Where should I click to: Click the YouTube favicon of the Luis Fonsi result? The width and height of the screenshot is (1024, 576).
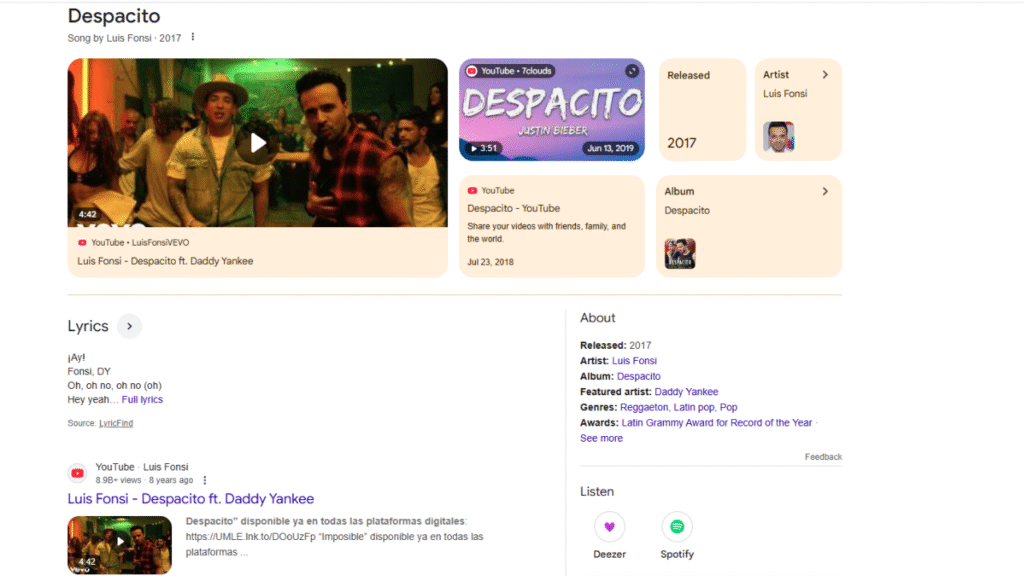[78, 473]
